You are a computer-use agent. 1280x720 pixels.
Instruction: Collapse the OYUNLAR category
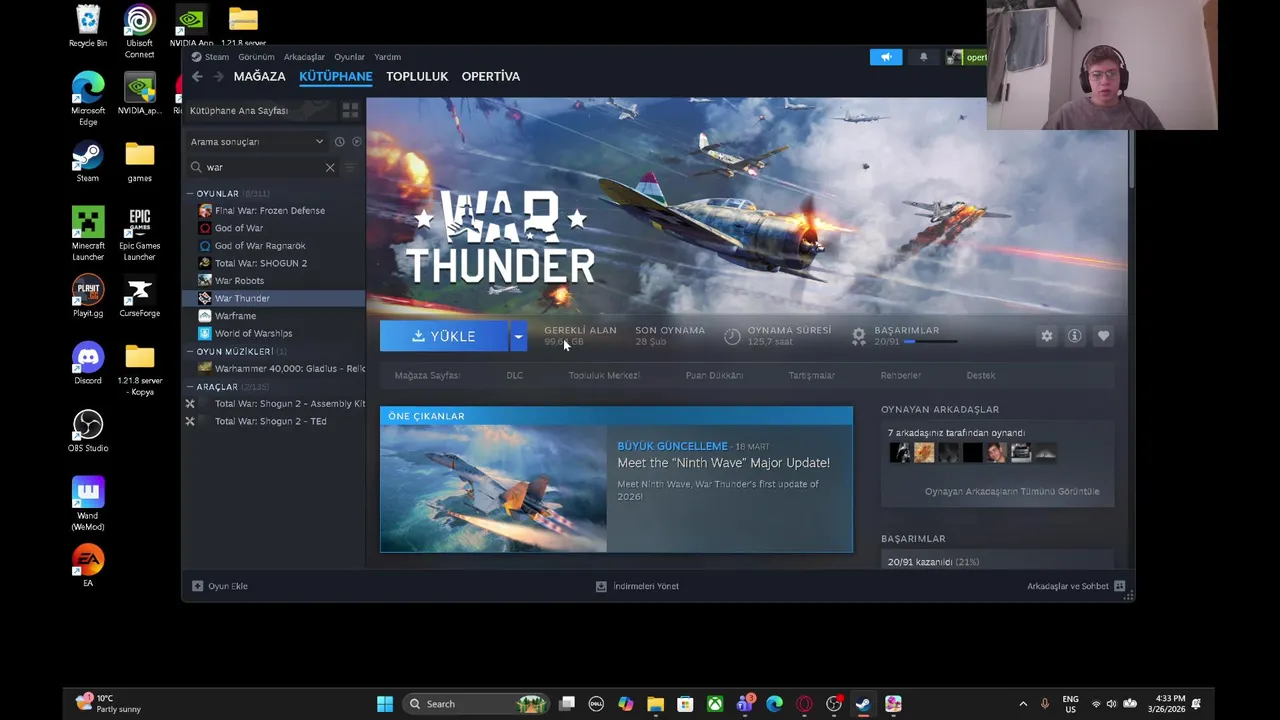pos(190,194)
